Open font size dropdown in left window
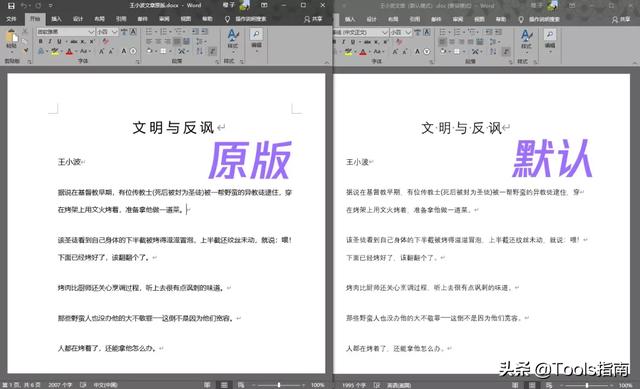 115,31
